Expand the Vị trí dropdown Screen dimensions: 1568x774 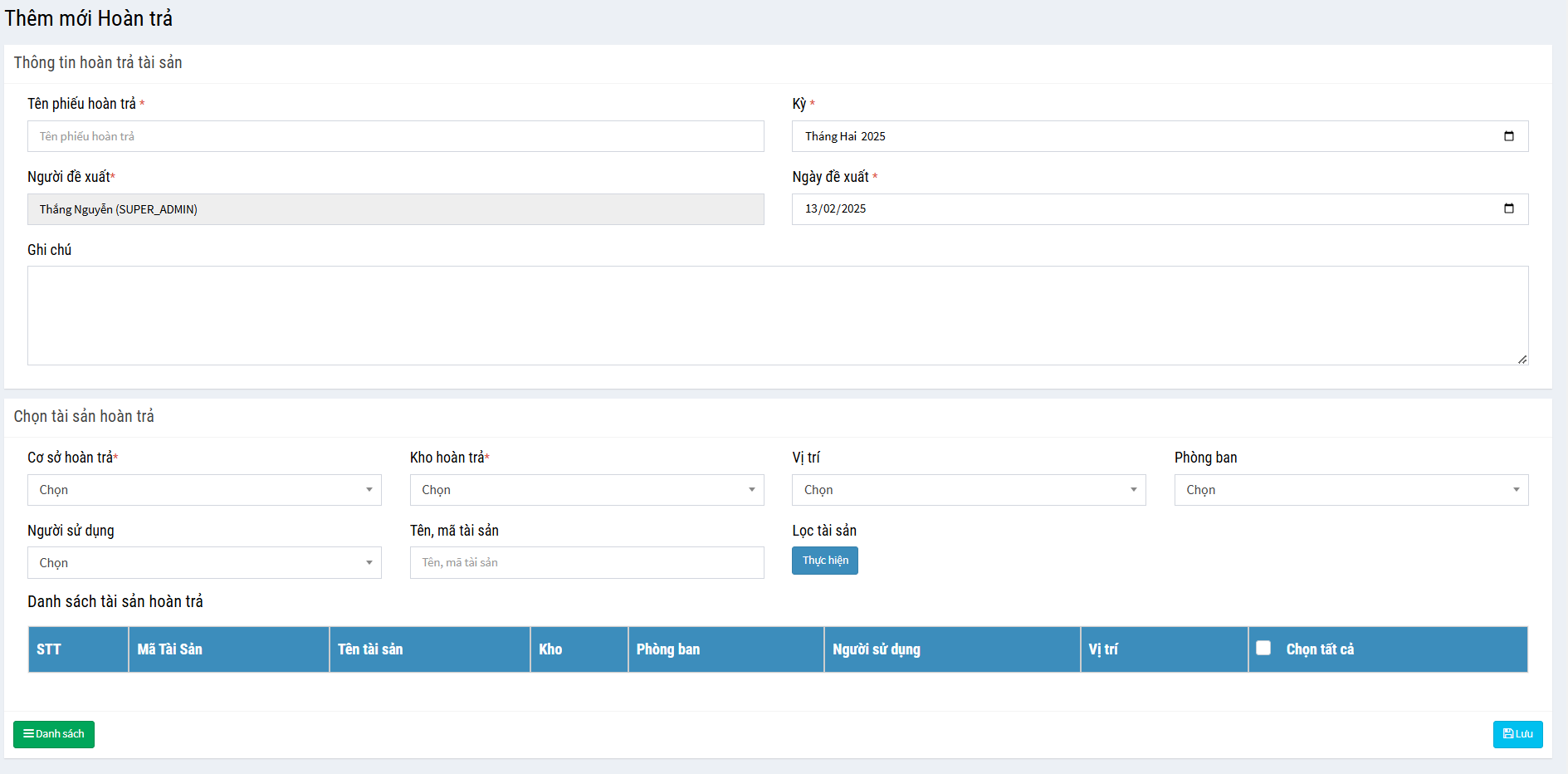pos(968,490)
